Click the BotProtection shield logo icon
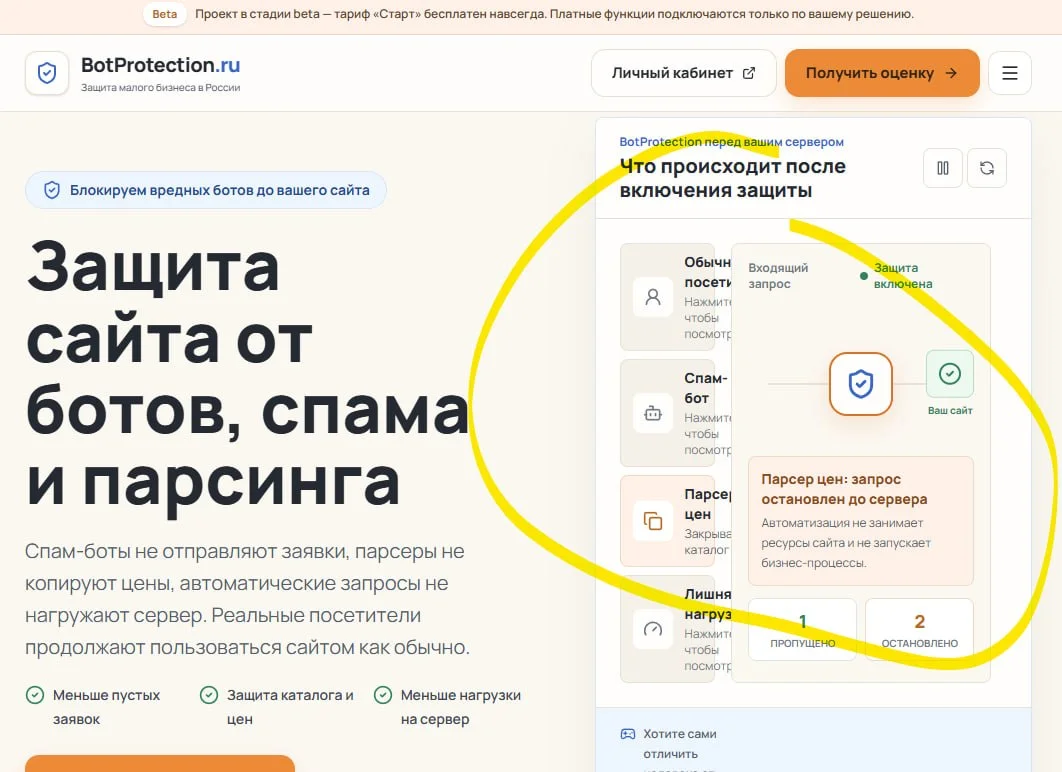Image resolution: width=1062 pixels, height=772 pixels. point(47,72)
